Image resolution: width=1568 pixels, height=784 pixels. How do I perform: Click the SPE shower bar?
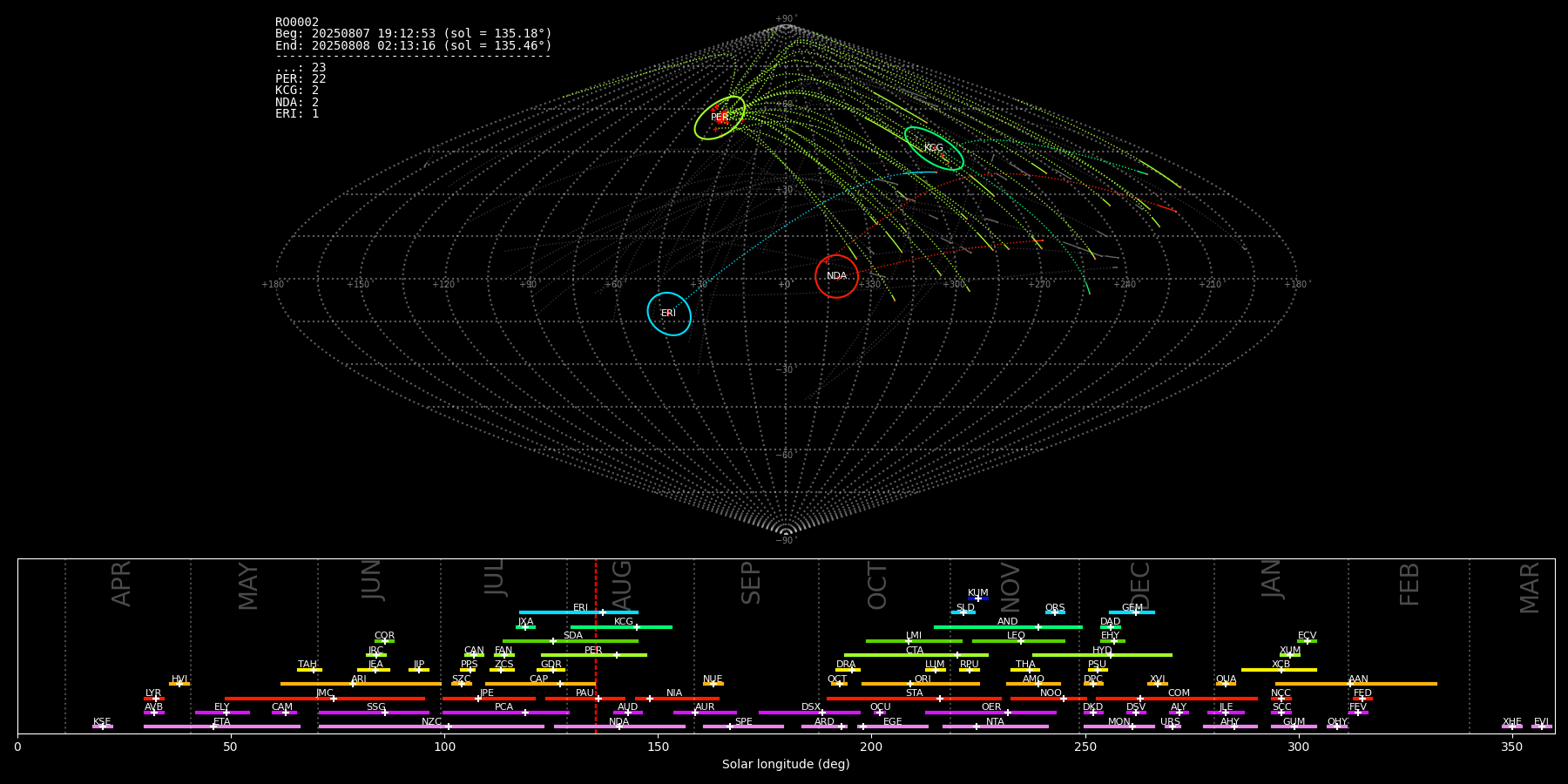743,727
